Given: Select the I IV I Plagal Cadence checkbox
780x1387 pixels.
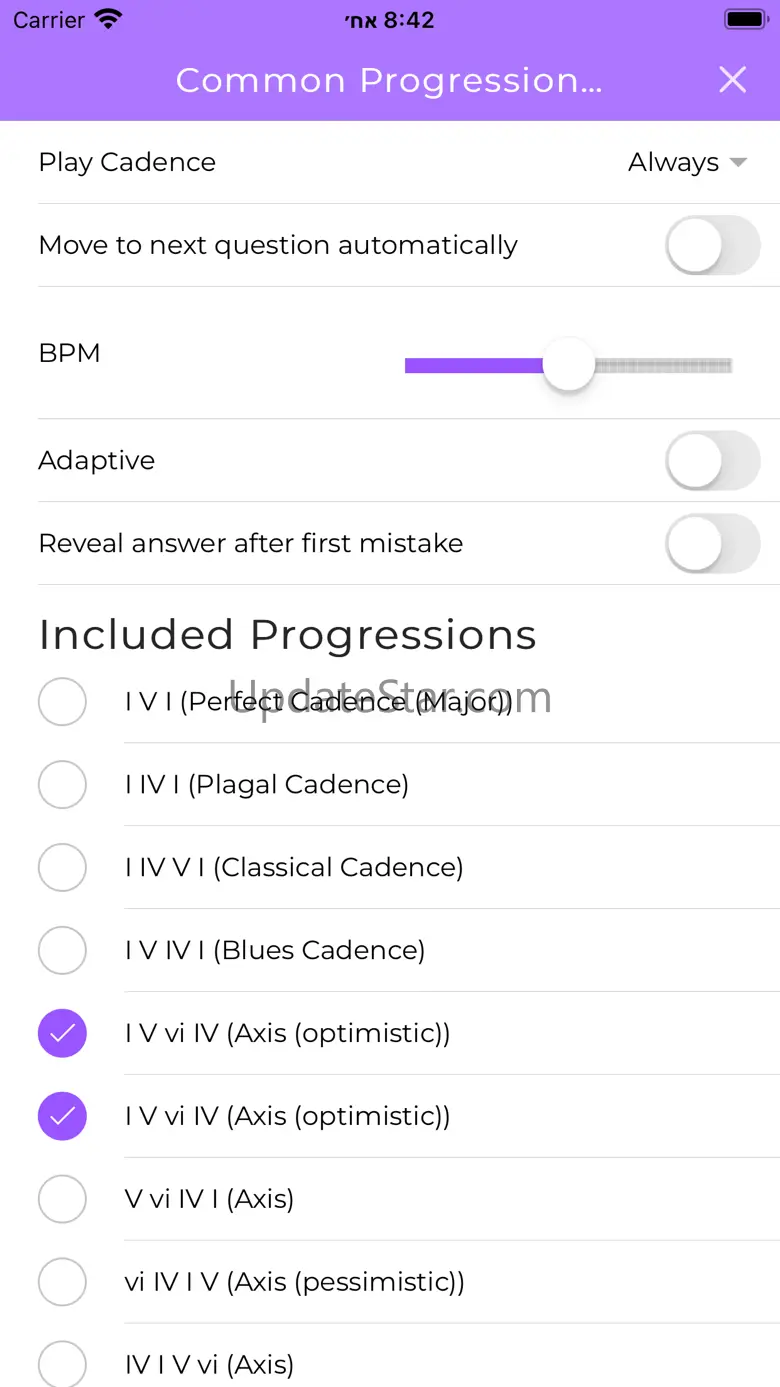Looking at the screenshot, I should pyautogui.click(x=62, y=784).
